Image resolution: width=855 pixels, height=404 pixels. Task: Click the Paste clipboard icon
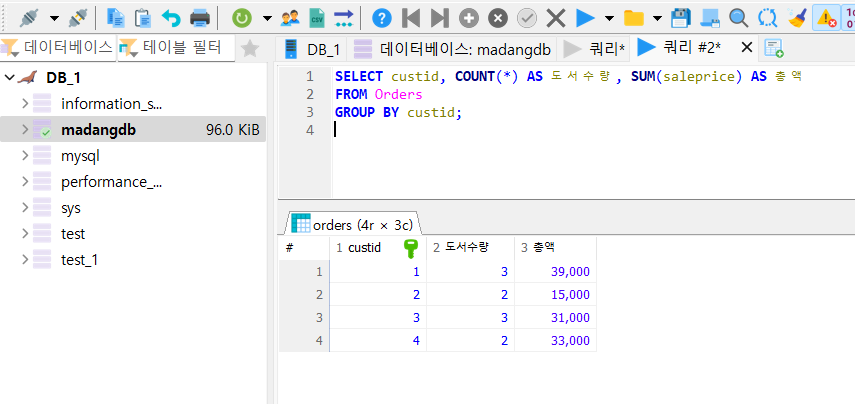point(143,19)
